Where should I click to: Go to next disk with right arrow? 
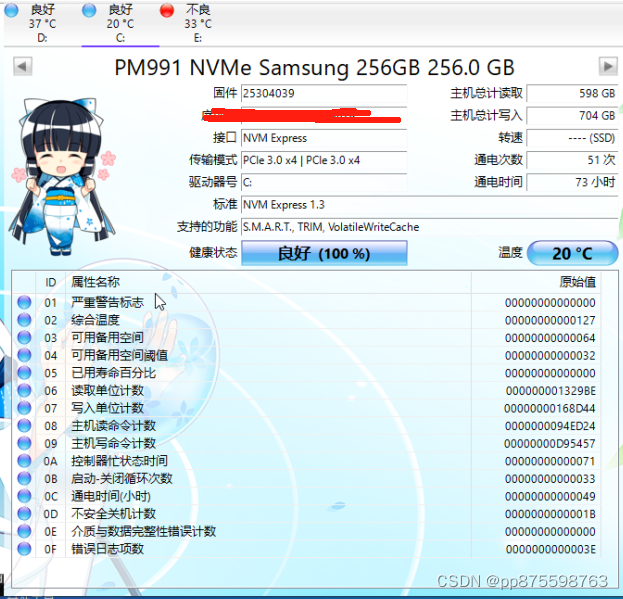(608, 66)
